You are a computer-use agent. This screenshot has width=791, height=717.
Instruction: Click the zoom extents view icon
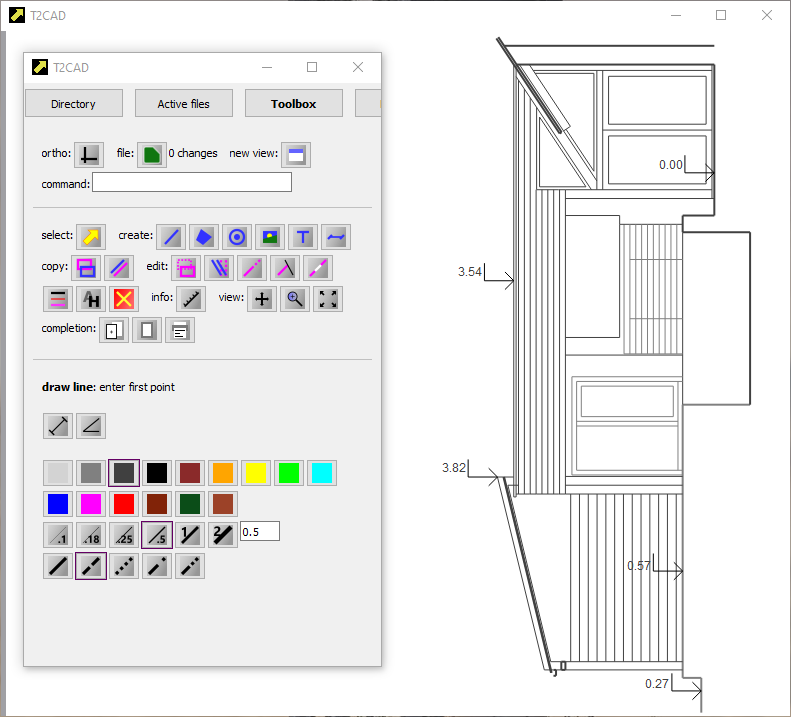click(328, 299)
